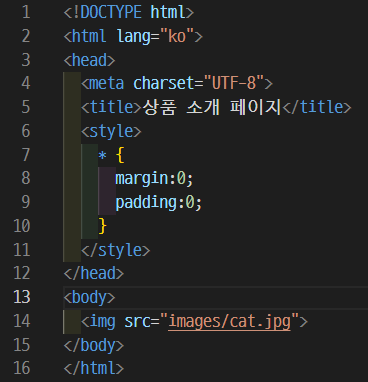
Task: Click the img tag name
Action: coord(102,321)
